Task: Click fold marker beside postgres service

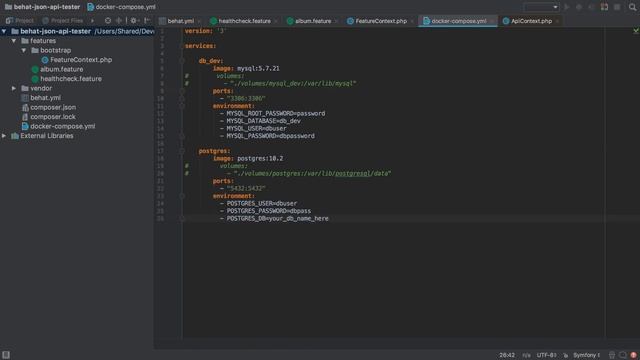Action: coord(182,151)
